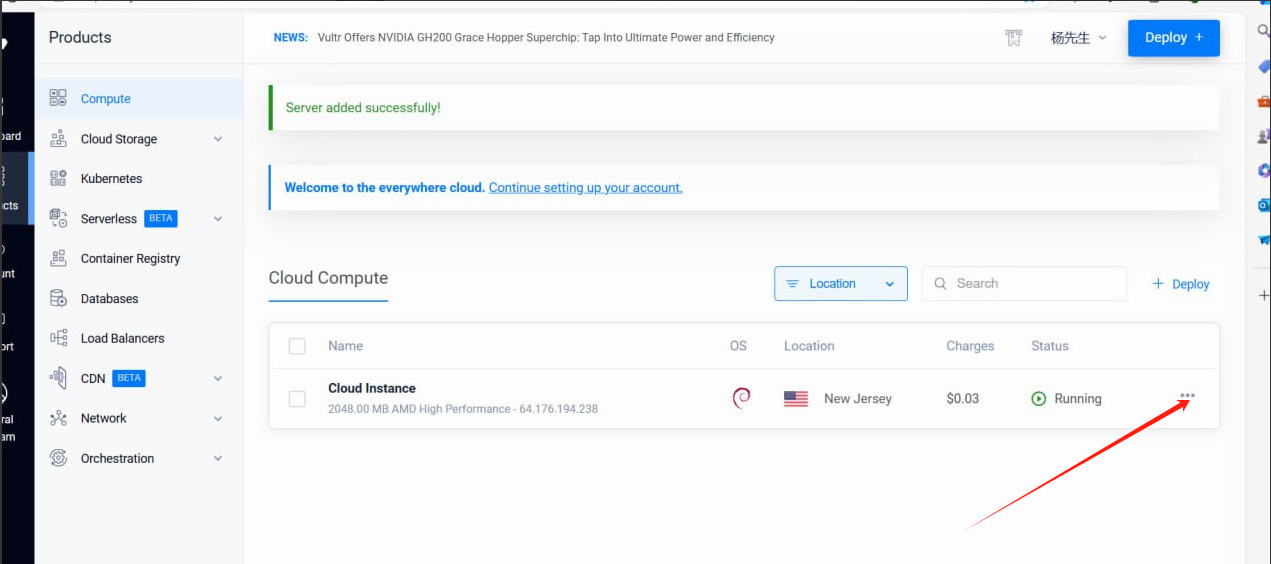Toggle the select-all checkbox in table header
This screenshot has height=564, width=1271.
click(x=297, y=346)
